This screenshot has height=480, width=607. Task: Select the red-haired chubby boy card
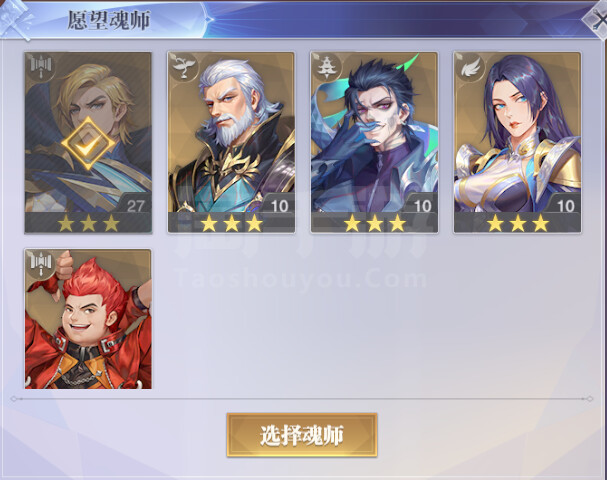[88, 319]
